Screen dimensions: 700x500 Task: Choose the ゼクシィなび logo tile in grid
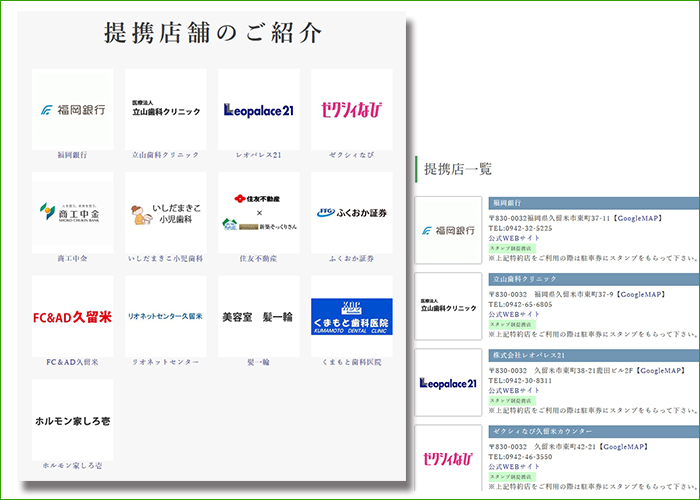[352, 109]
